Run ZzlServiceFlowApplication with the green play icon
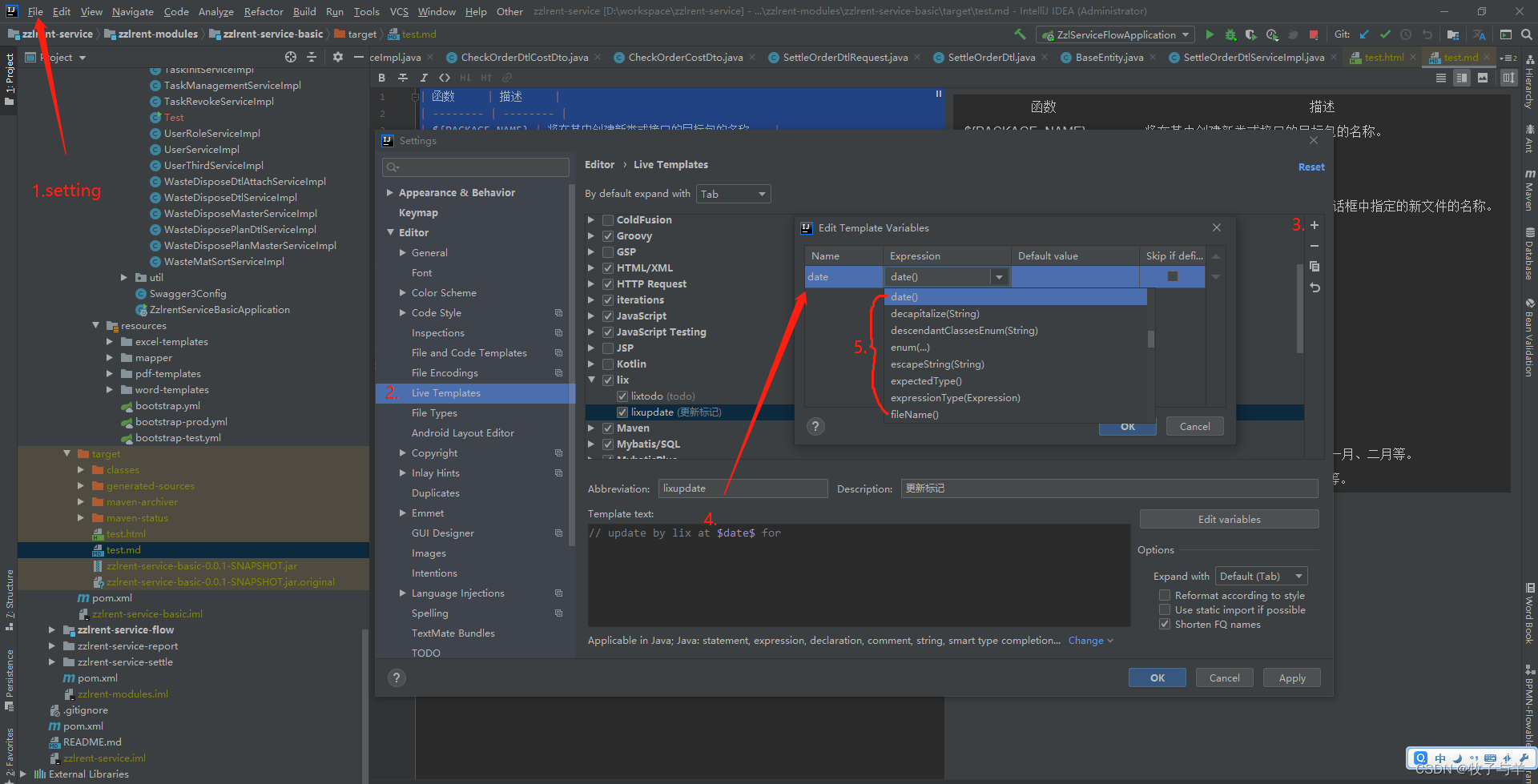 [1210, 34]
